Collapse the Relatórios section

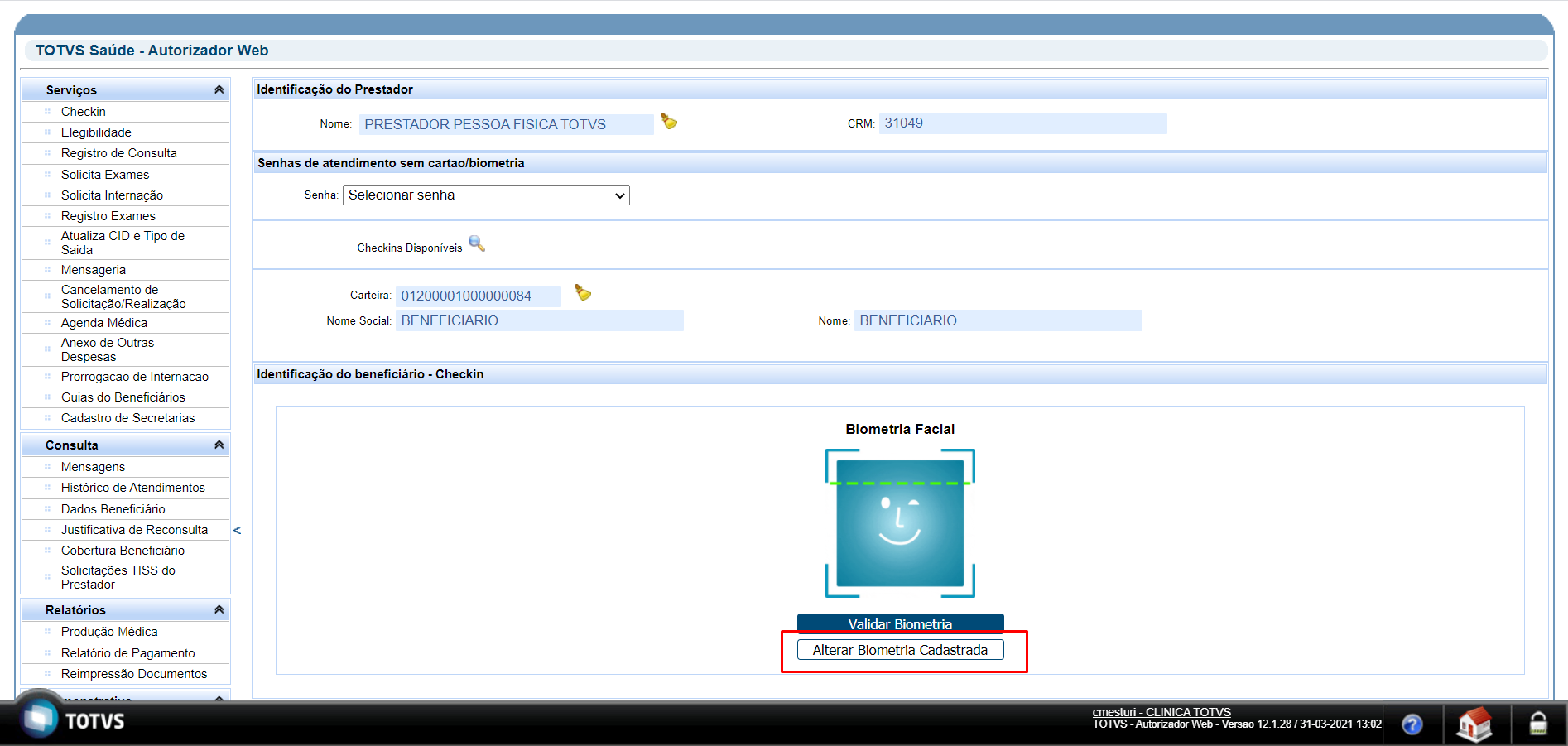click(x=219, y=609)
